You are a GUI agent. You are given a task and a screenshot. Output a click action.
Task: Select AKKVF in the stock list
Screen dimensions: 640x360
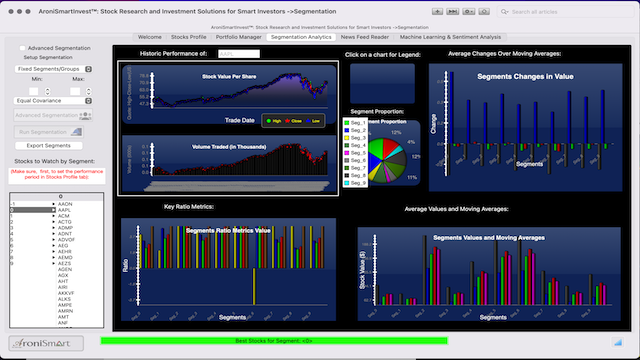(x=66, y=293)
